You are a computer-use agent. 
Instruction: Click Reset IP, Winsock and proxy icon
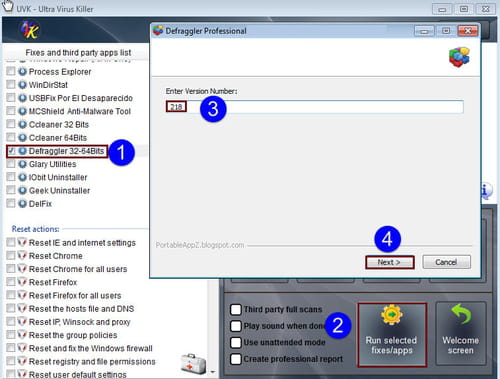(22, 322)
